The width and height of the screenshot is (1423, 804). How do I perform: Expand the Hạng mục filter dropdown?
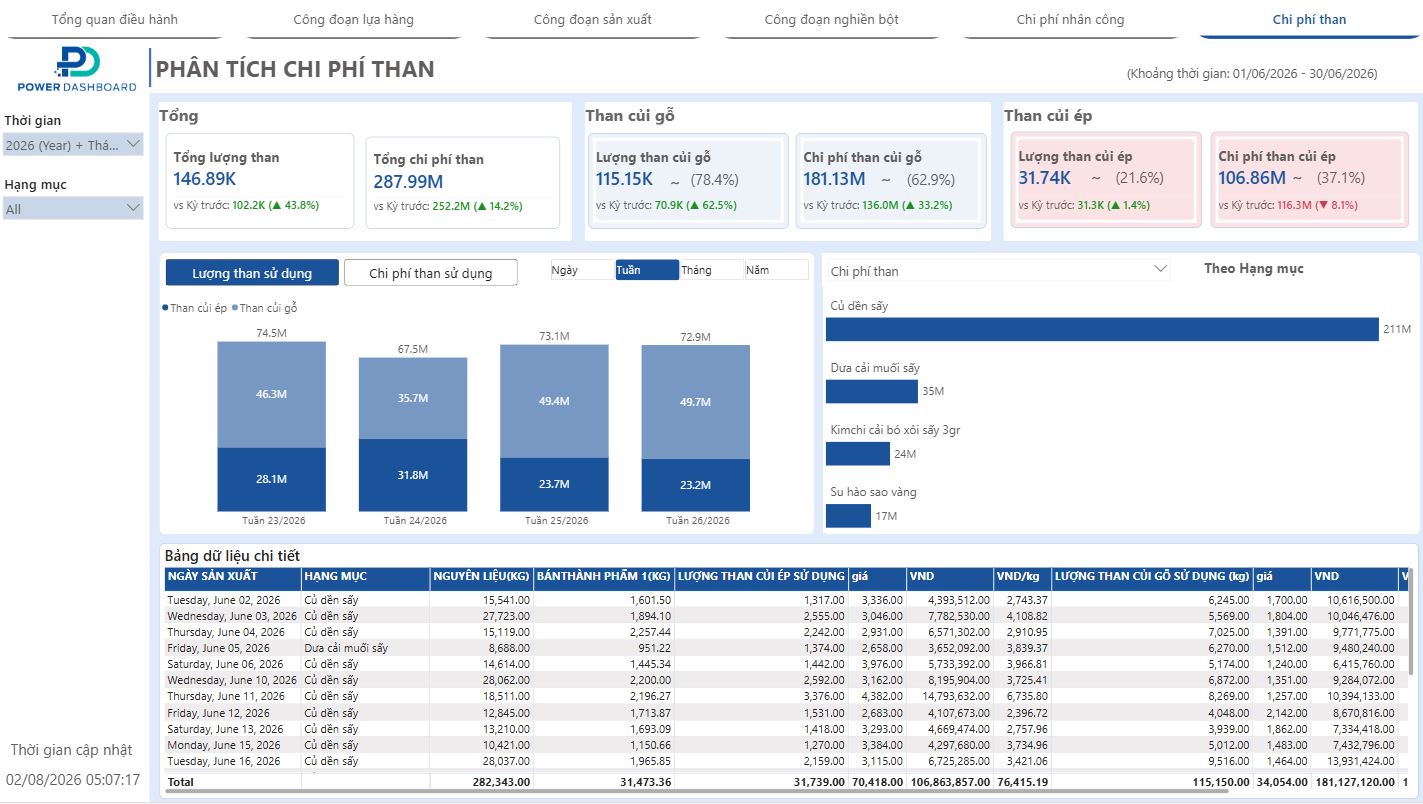[133, 208]
